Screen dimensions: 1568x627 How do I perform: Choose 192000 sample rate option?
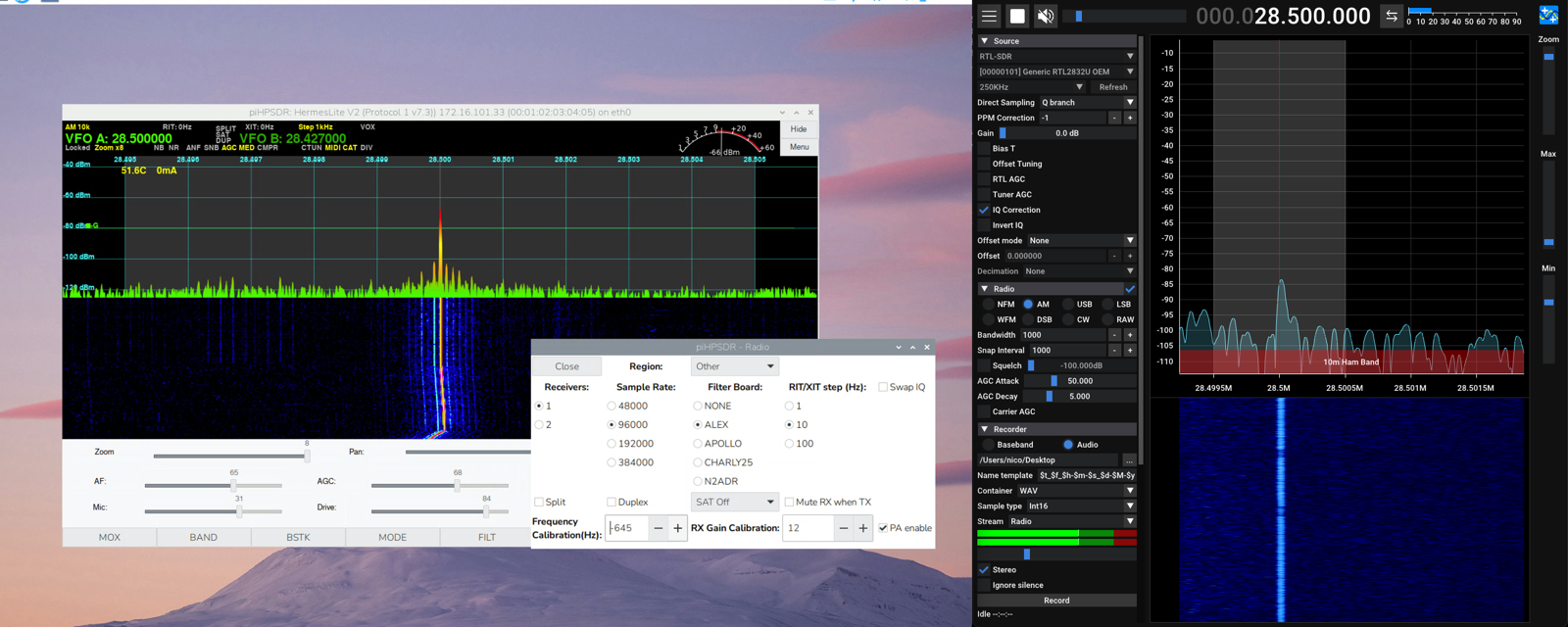coord(612,444)
